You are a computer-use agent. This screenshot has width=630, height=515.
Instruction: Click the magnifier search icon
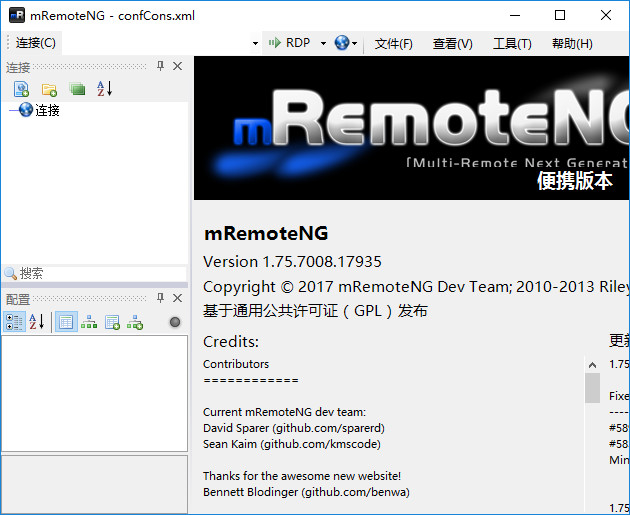click(10, 274)
